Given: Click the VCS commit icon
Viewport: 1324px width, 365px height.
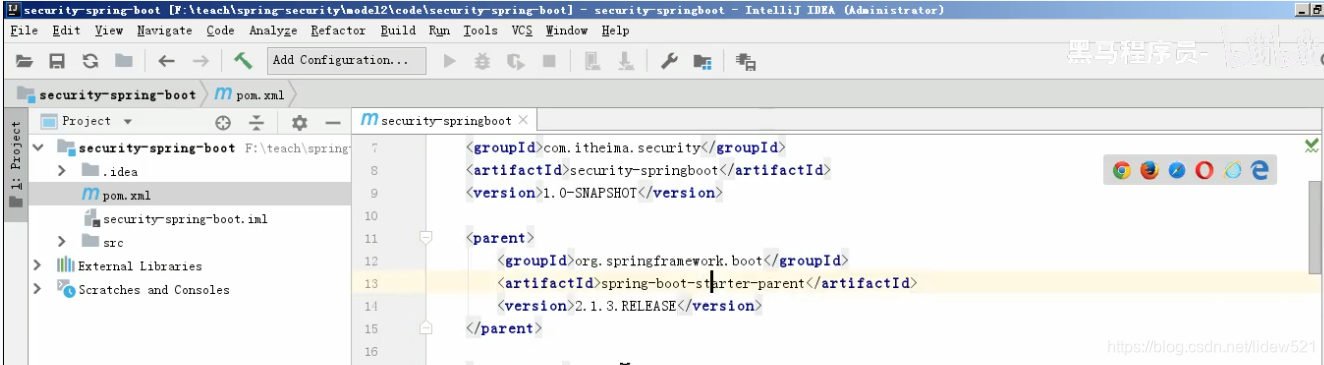Looking at the screenshot, I should point(625,61).
